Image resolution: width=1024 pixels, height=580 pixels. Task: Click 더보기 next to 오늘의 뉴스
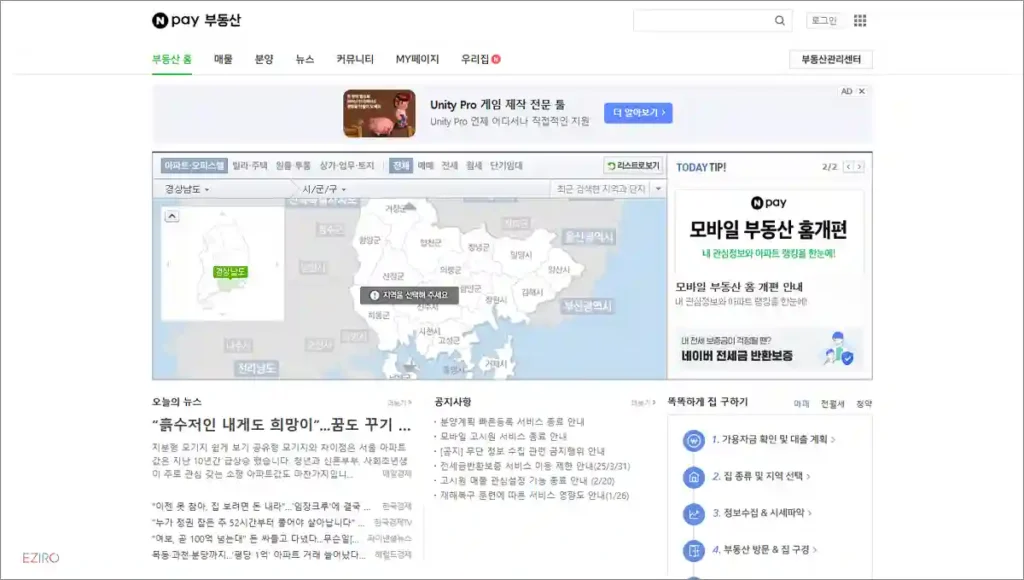point(399,403)
